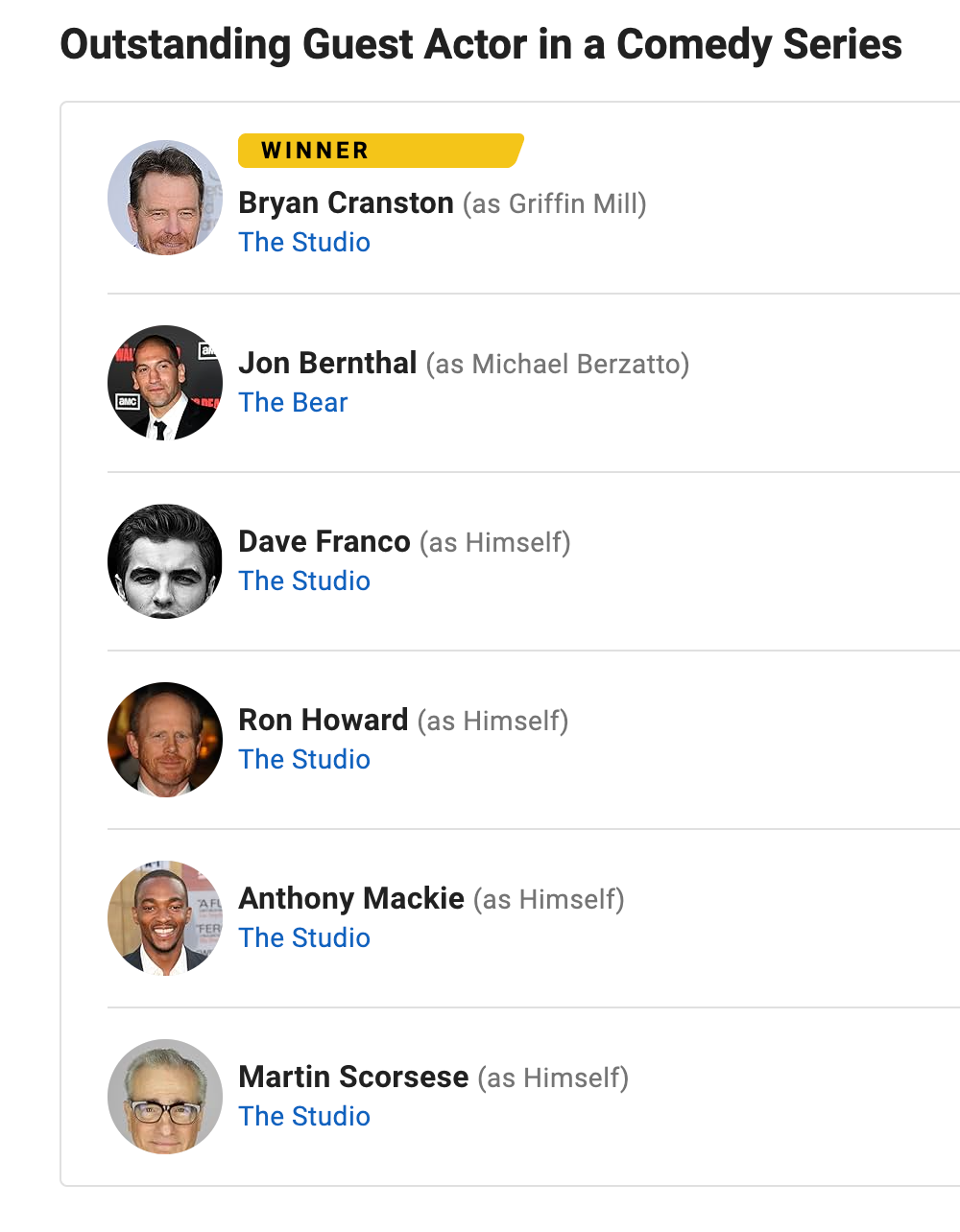This screenshot has height=1232, width=960.
Task: Open The Studio link under Bryan Cranston
Action: click(x=304, y=243)
